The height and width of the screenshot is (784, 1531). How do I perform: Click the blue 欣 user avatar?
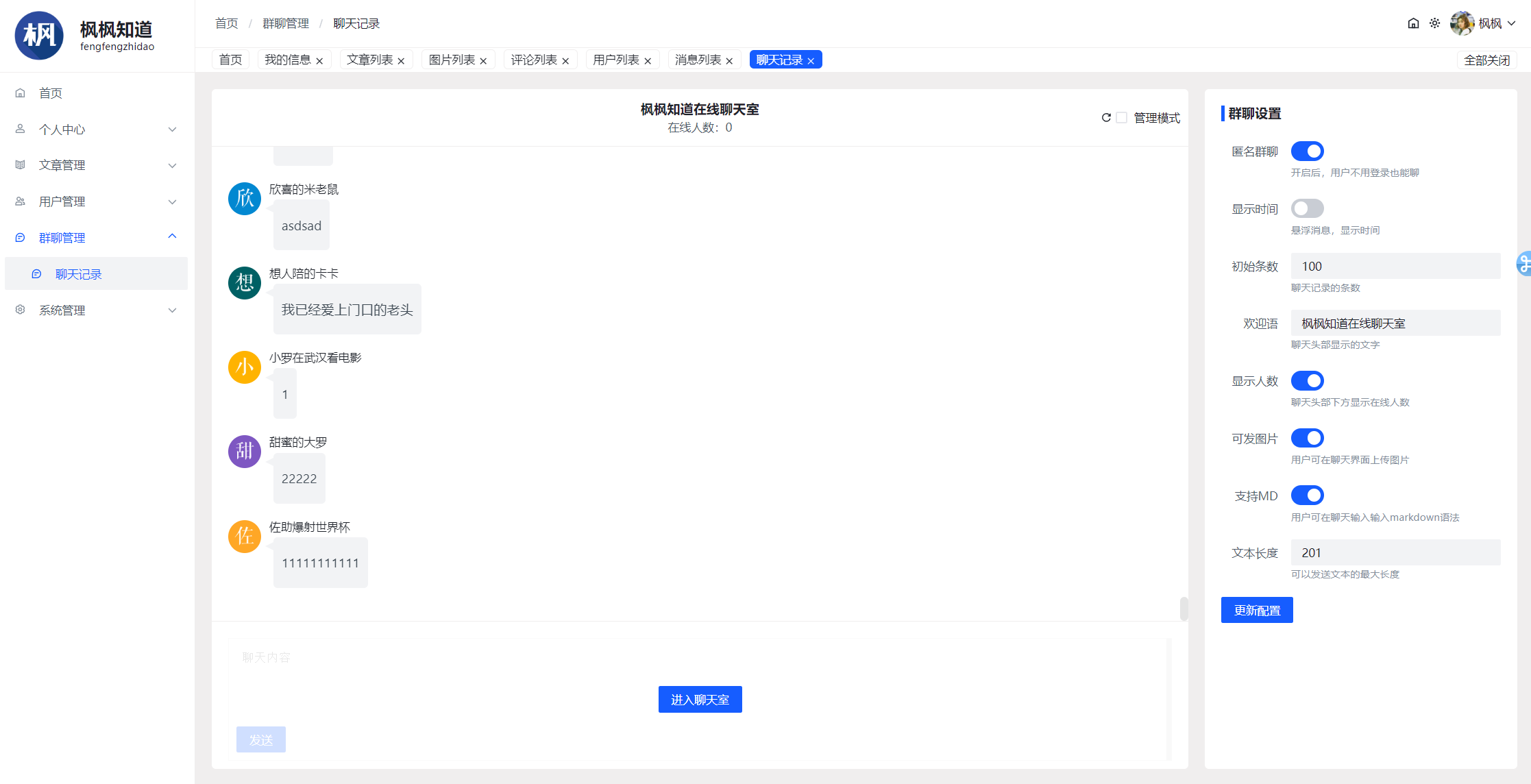click(245, 199)
